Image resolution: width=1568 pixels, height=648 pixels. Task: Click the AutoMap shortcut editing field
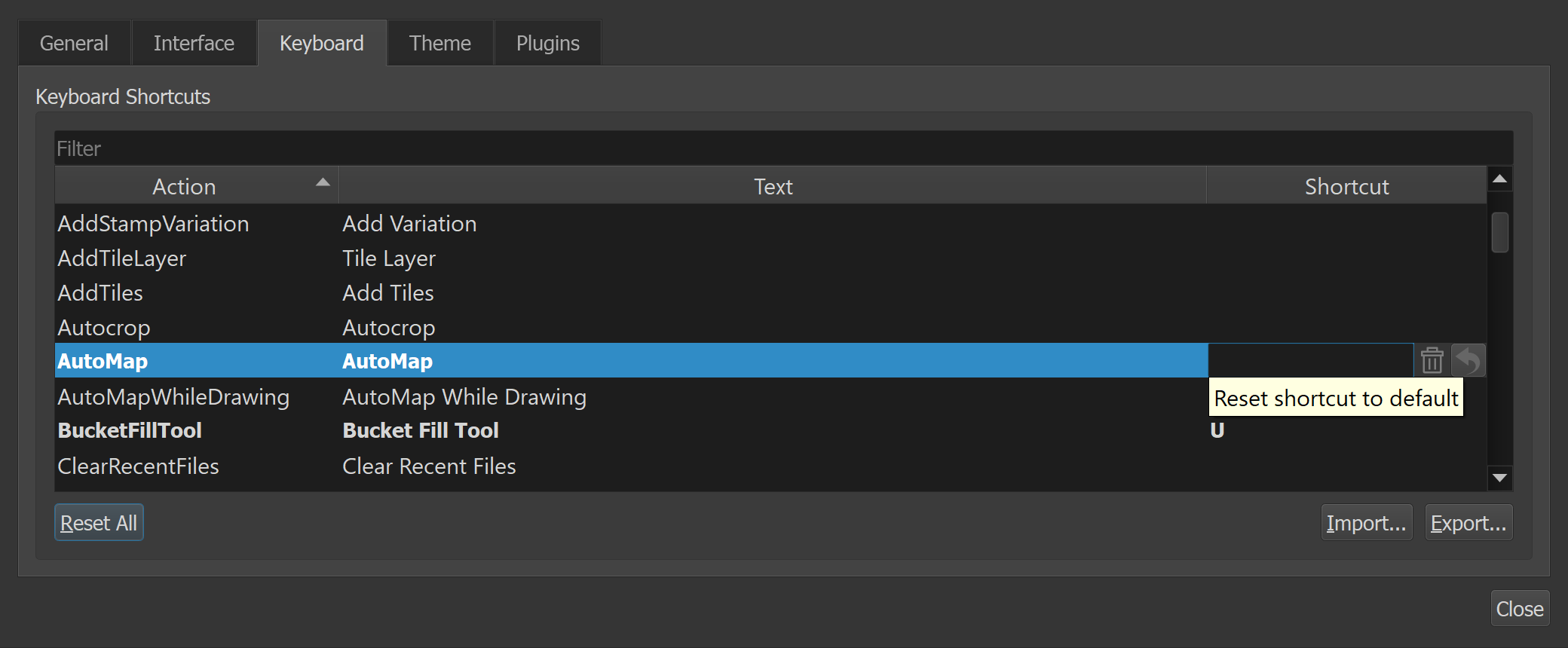coord(1312,360)
